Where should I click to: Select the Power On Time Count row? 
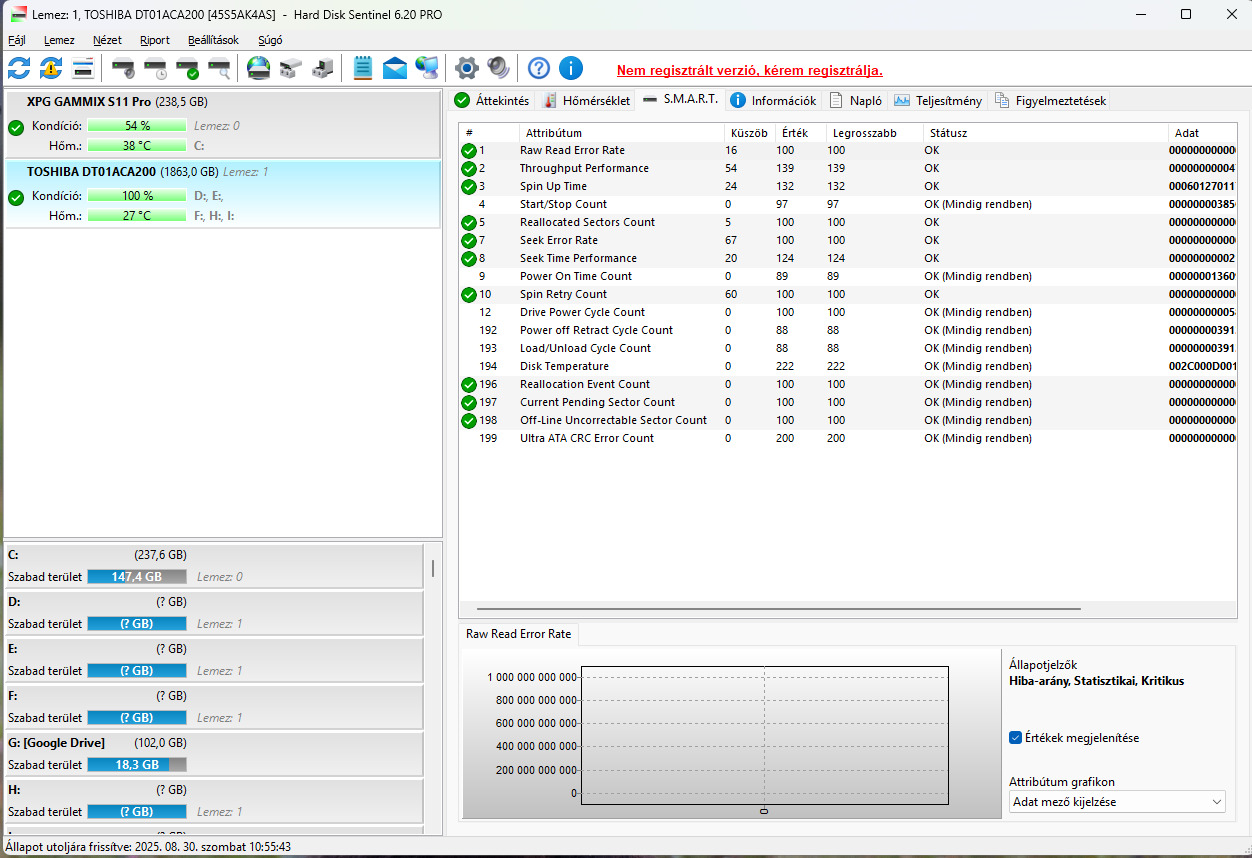click(x=848, y=276)
